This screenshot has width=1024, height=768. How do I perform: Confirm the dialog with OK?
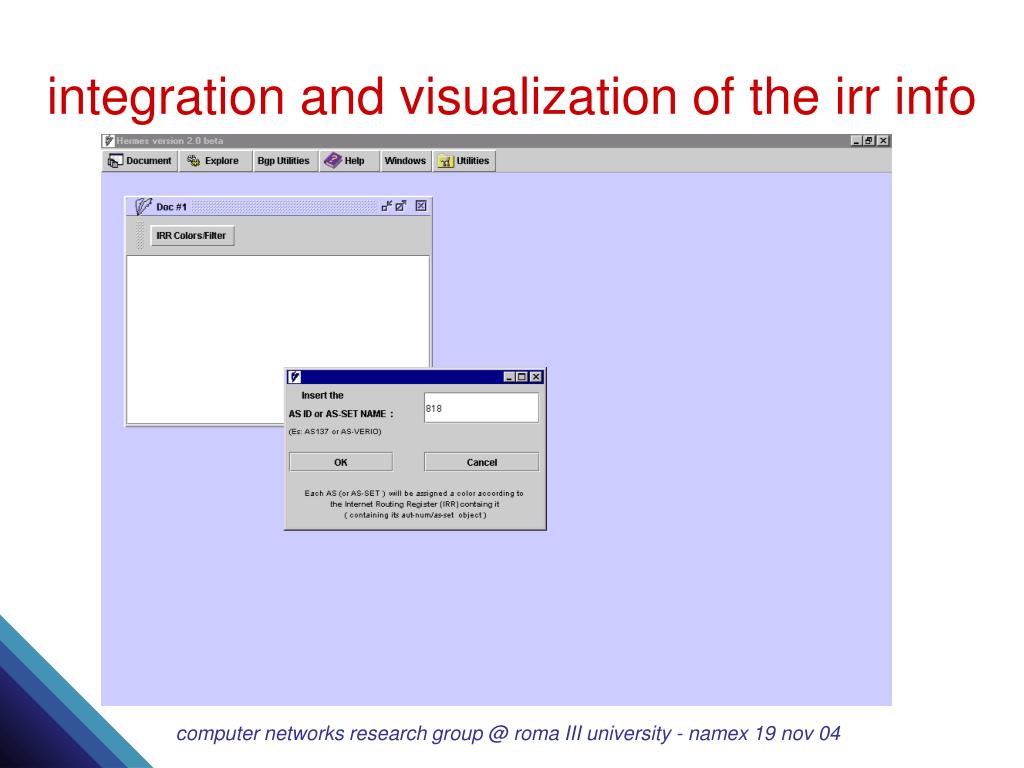click(341, 462)
